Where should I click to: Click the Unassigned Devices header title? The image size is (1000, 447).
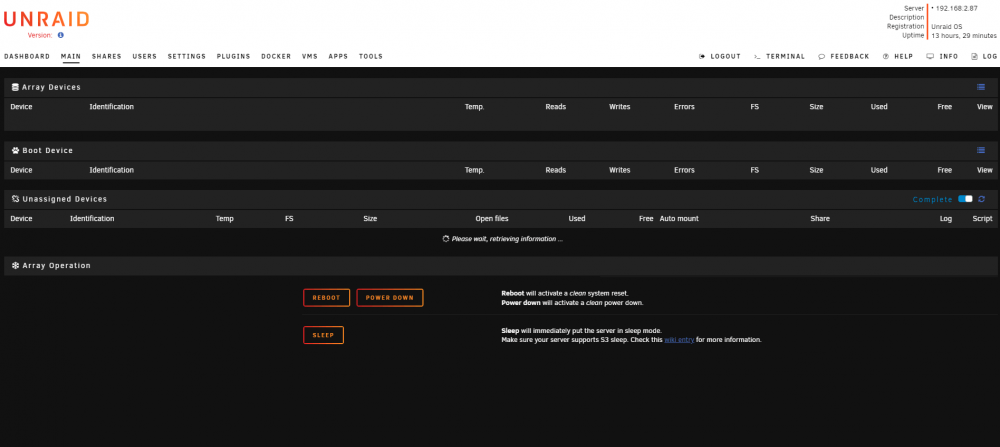tap(64, 199)
